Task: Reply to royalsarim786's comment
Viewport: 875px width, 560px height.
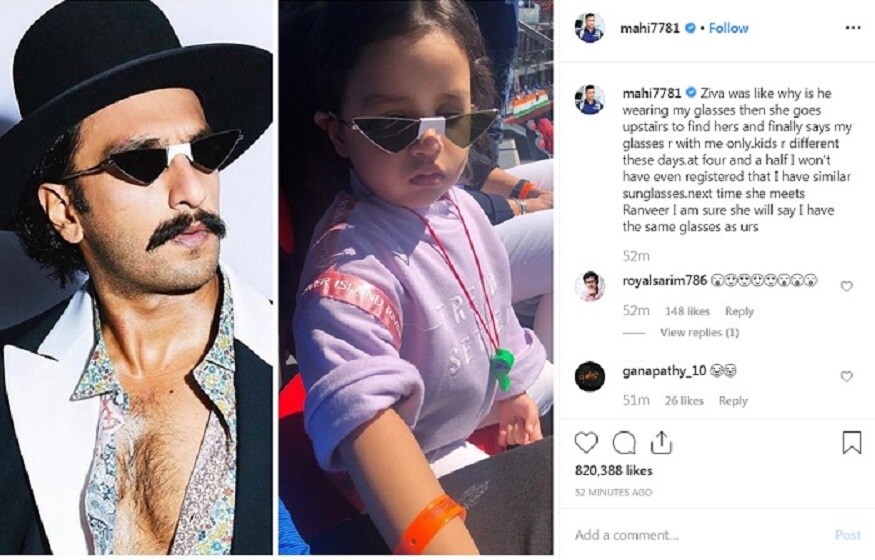Action: 739,311
